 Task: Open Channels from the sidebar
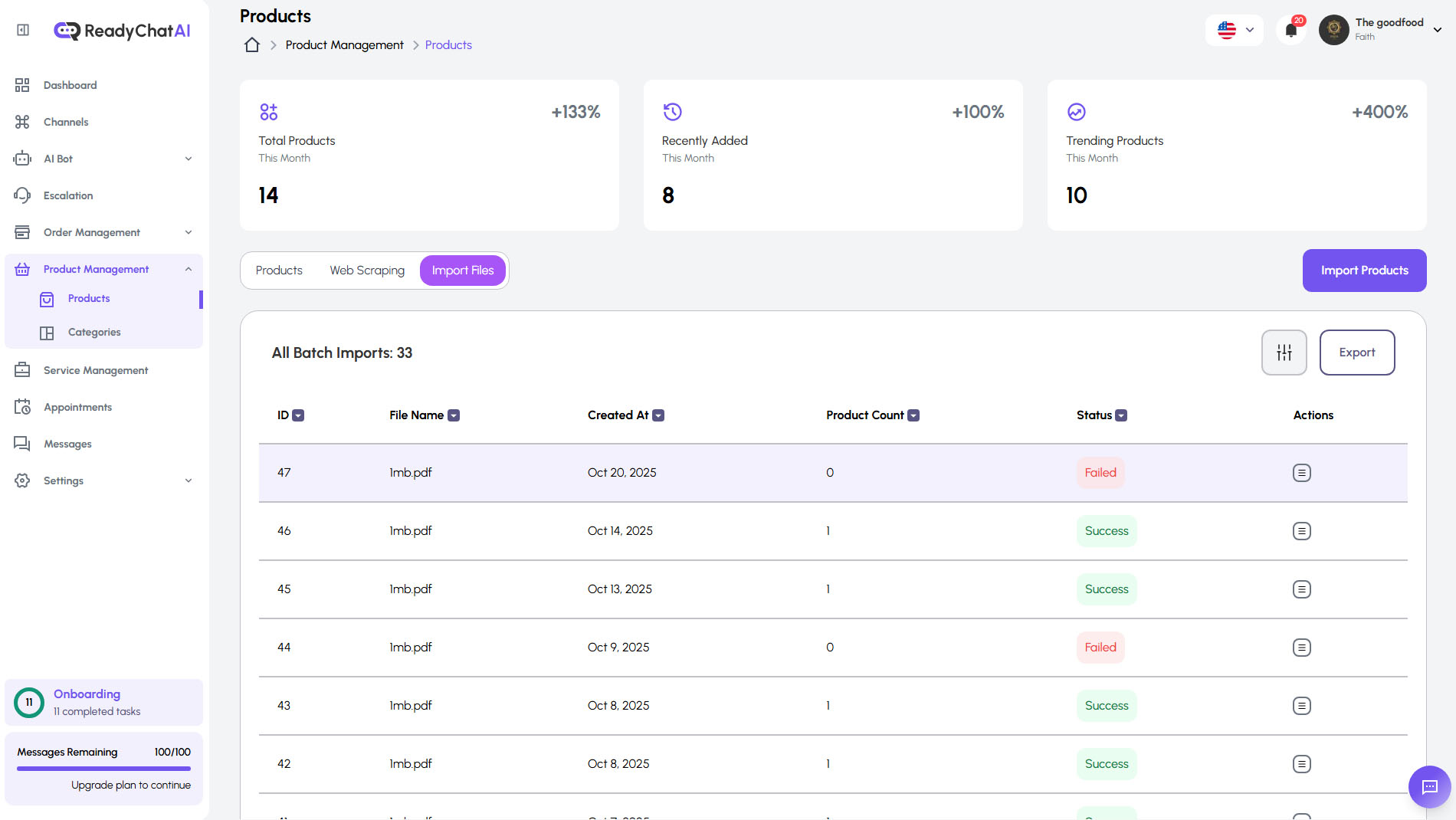(65, 122)
